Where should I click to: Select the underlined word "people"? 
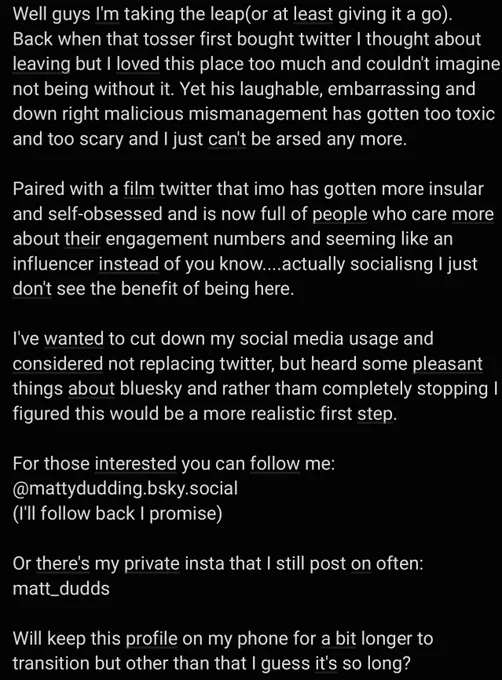[340, 215]
